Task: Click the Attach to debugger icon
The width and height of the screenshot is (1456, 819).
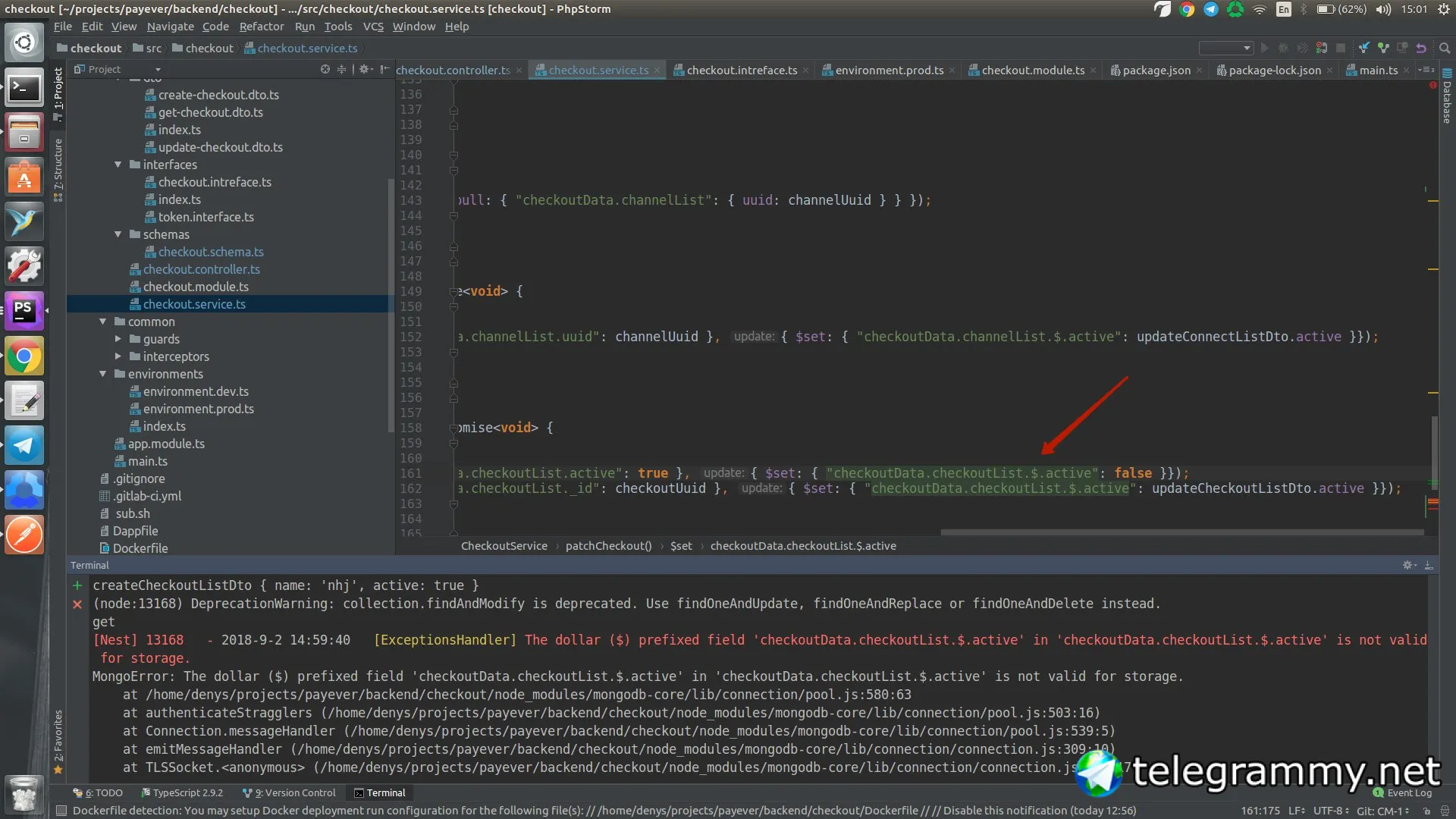Action: (x=1321, y=48)
